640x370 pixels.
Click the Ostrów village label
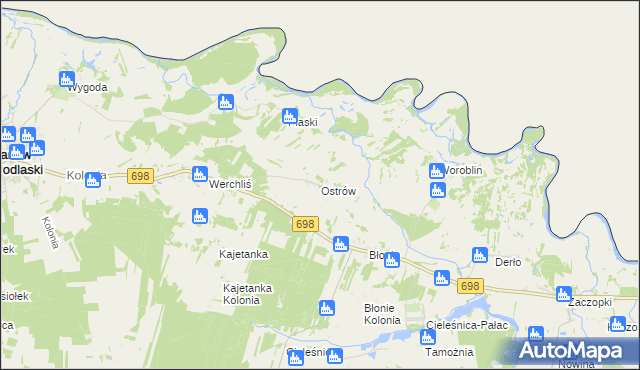point(338,191)
